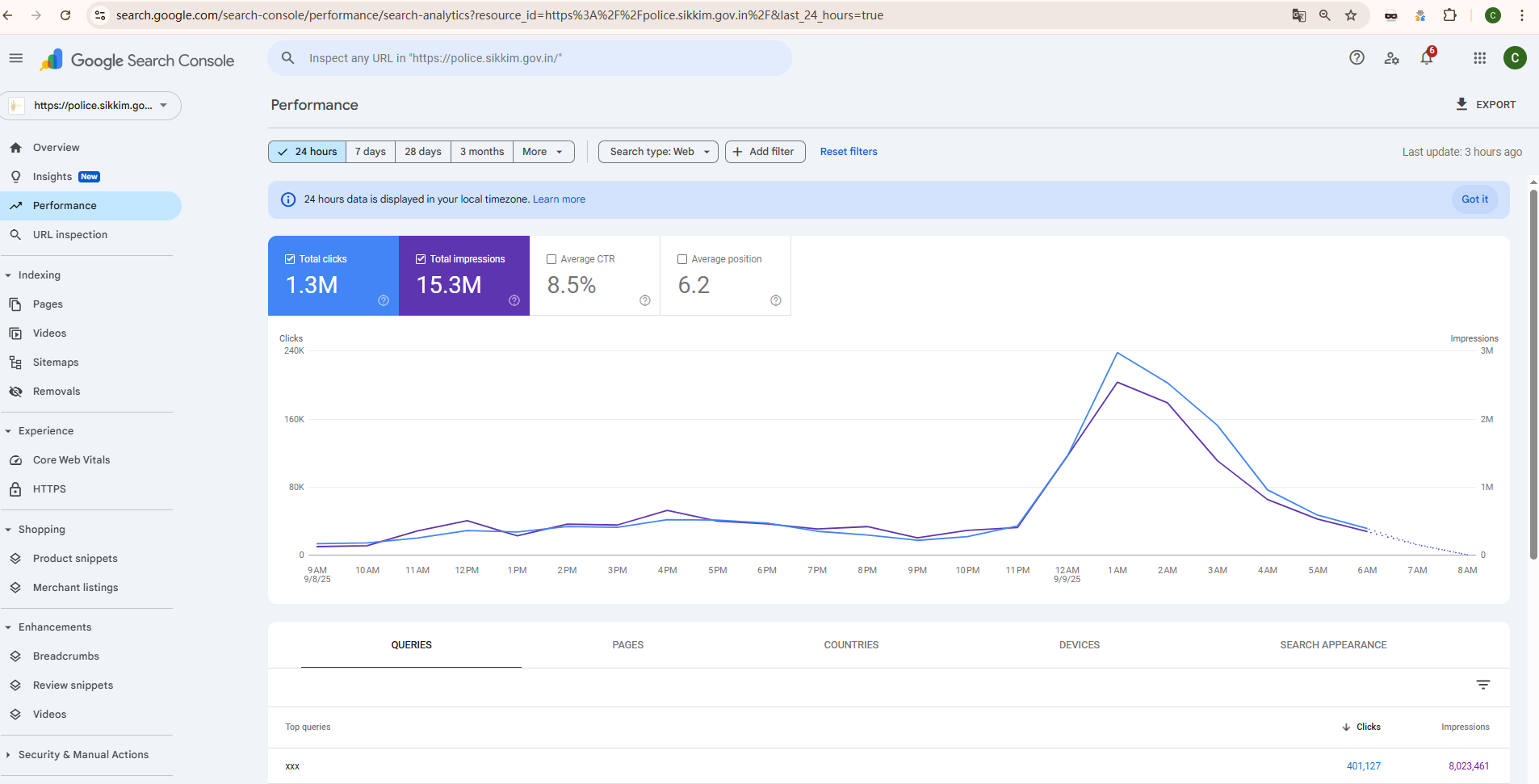This screenshot has width=1539, height=784.
Task: Enable the Average CTR checkbox
Action: (551, 259)
